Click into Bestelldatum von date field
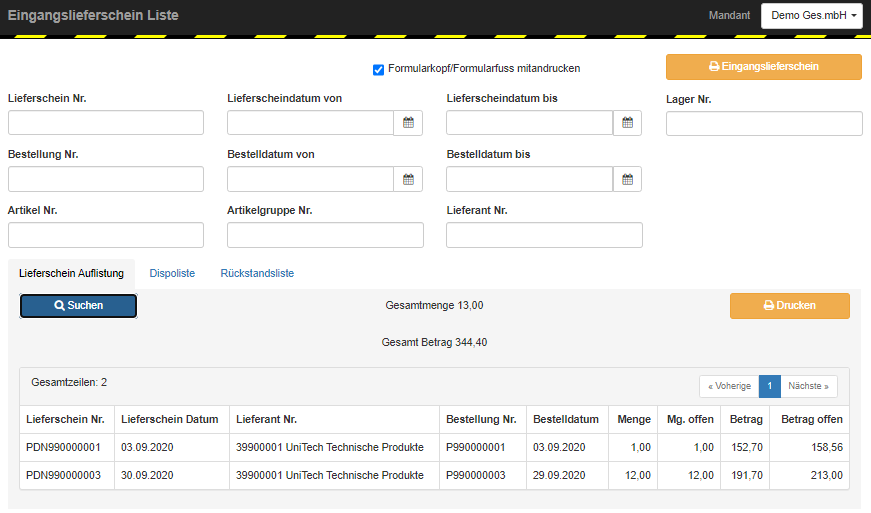Viewport: 871px width, 513px height. (x=311, y=179)
